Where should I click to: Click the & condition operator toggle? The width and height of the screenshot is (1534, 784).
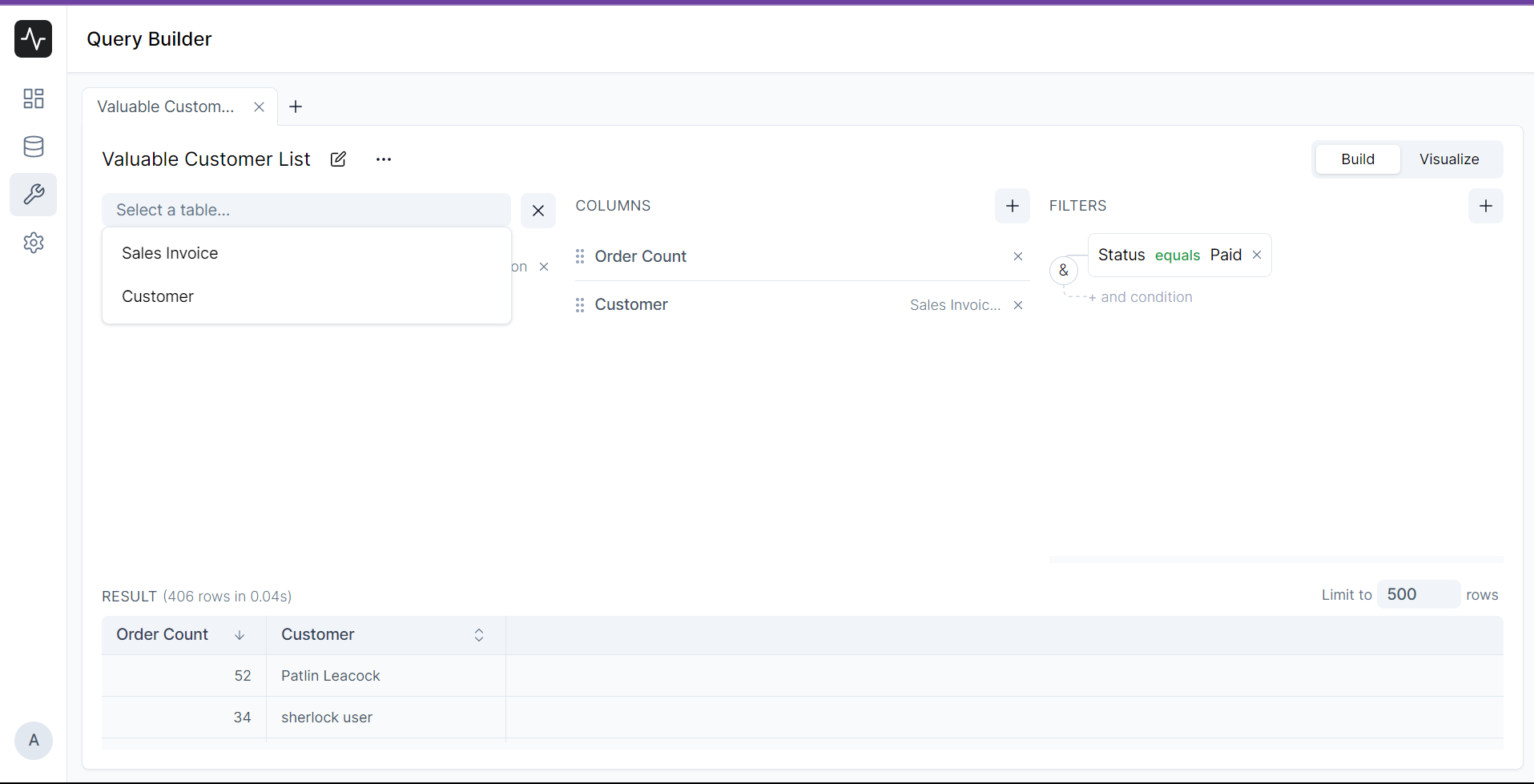[x=1064, y=271]
